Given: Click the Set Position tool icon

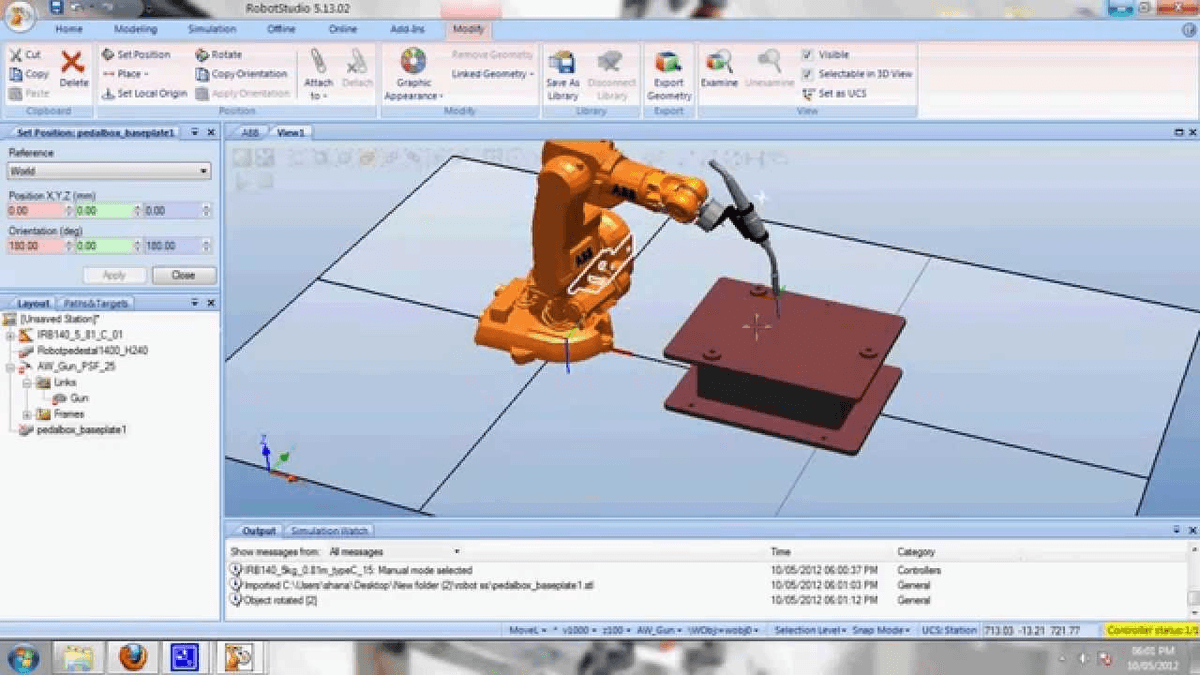Looking at the screenshot, I should [109, 55].
